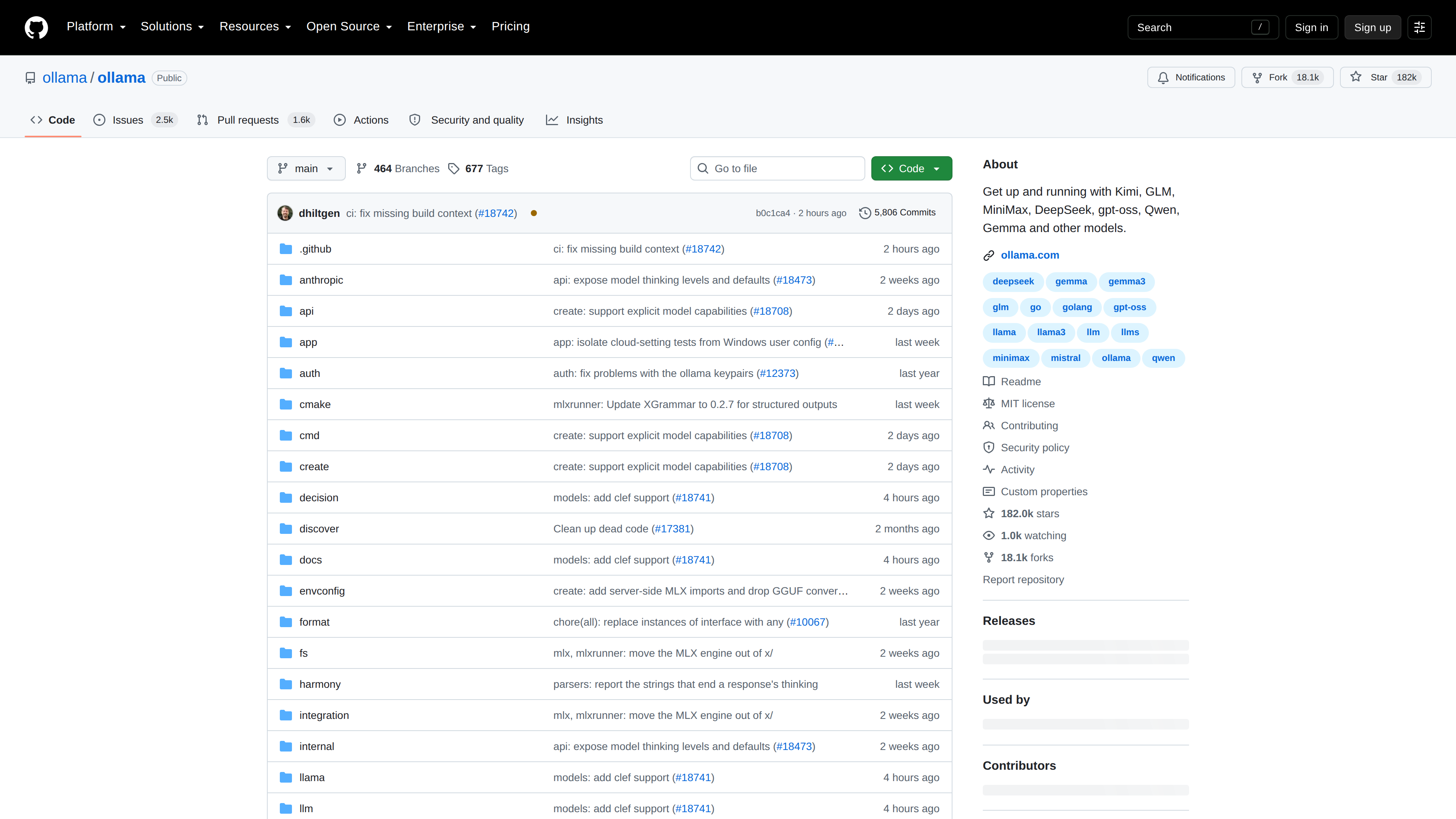Open the Security policy link

coord(1026,448)
